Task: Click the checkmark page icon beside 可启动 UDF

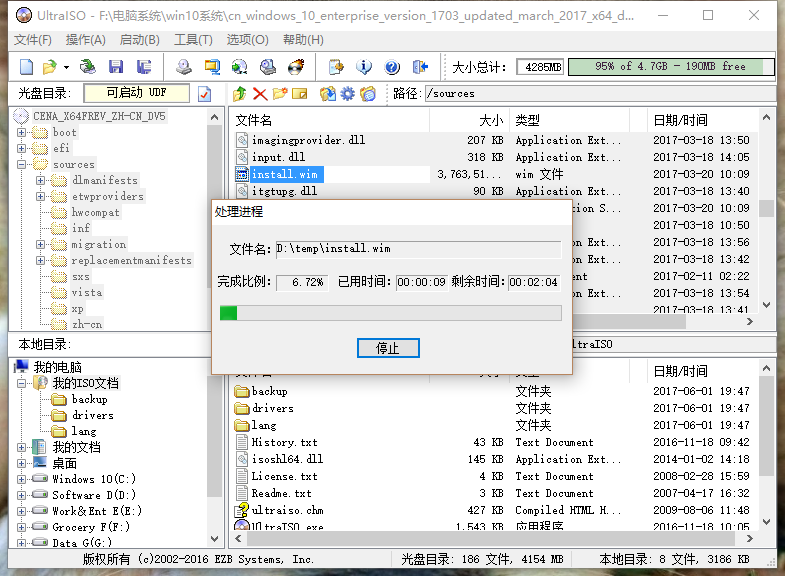Action: [x=204, y=94]
